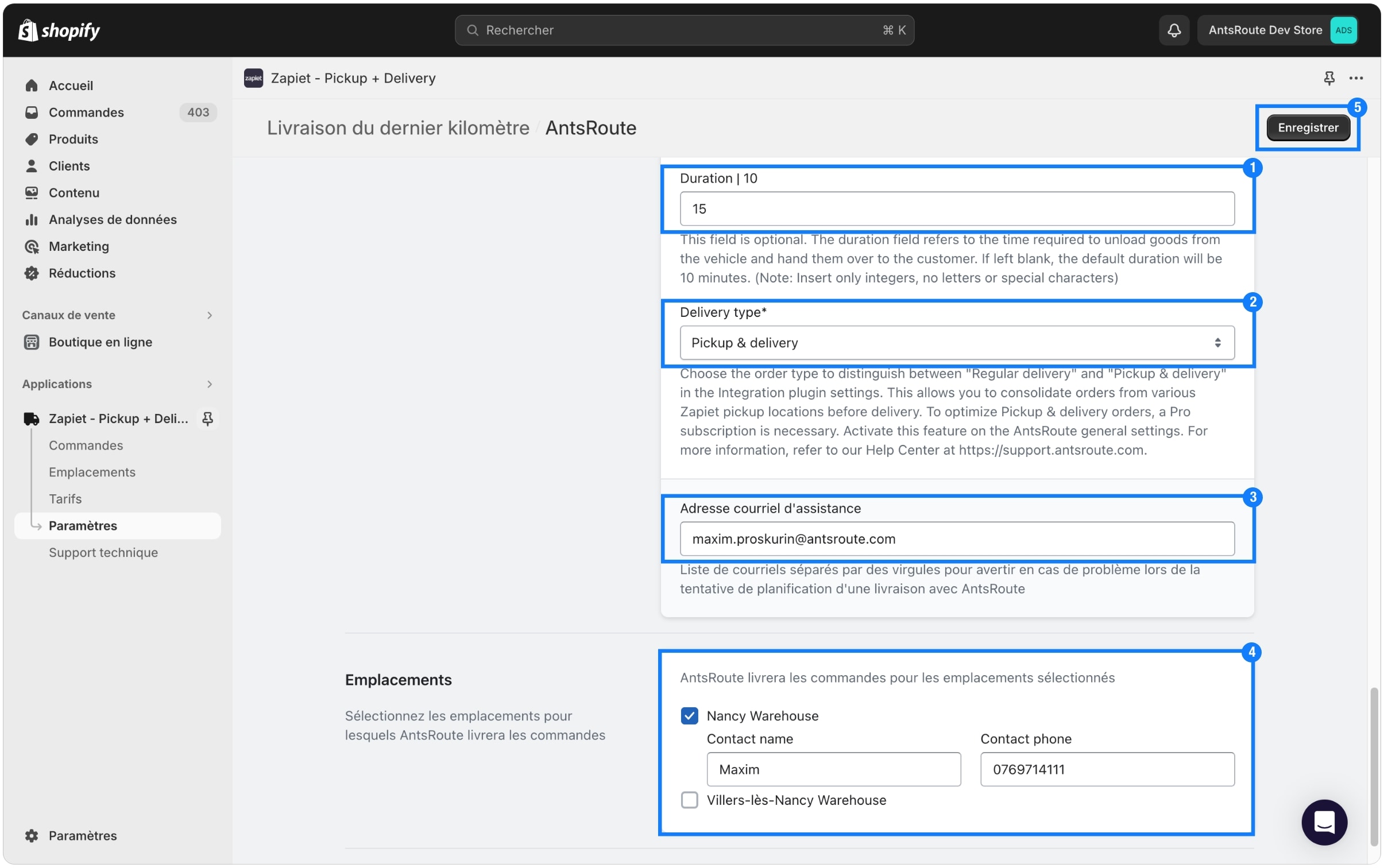Go back to Livraison du dernier kilomètre
Screen dimensions: 1384x868
point(398,127)
